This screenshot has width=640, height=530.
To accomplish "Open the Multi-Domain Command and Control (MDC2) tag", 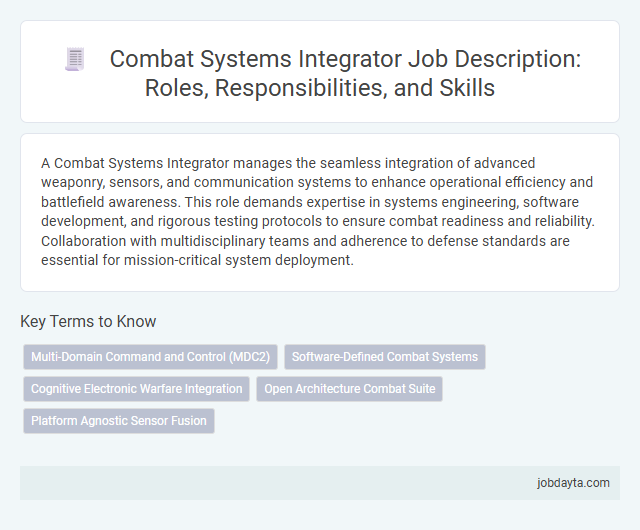I will click(x=151, y=357).
